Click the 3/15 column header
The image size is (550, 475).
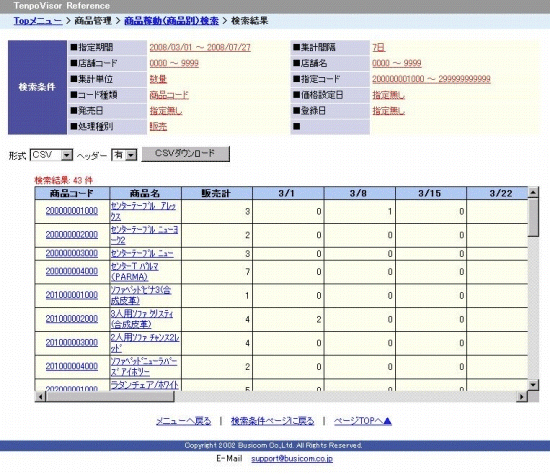click(430, 193)
